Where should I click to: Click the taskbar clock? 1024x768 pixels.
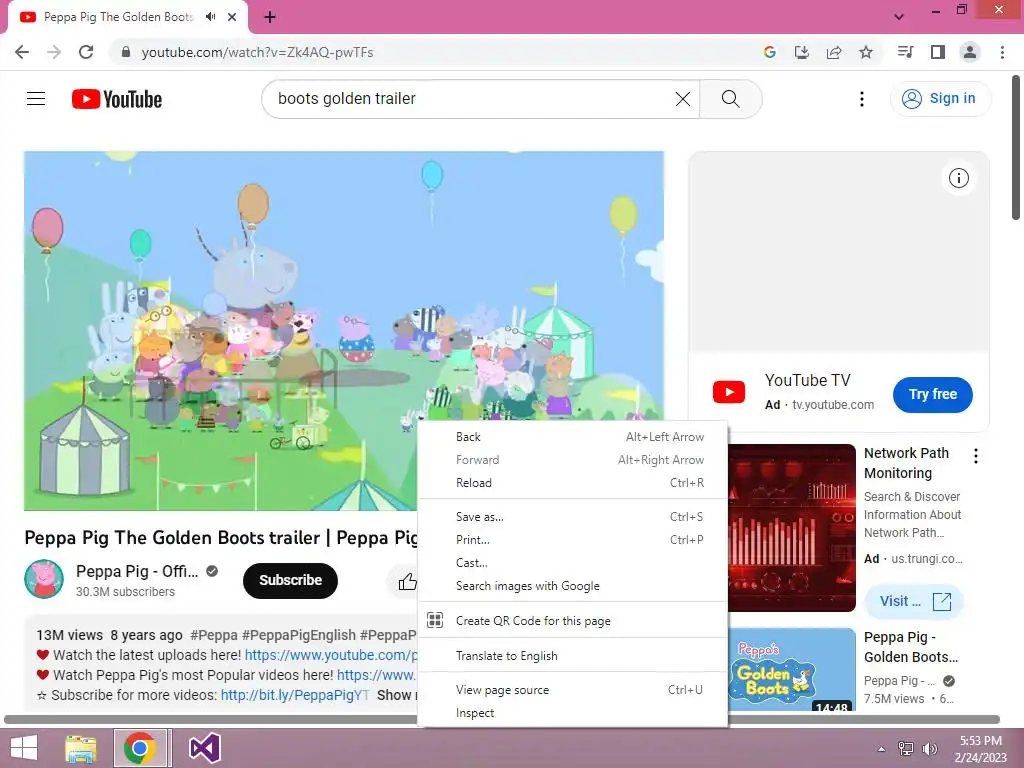(980, 749)
